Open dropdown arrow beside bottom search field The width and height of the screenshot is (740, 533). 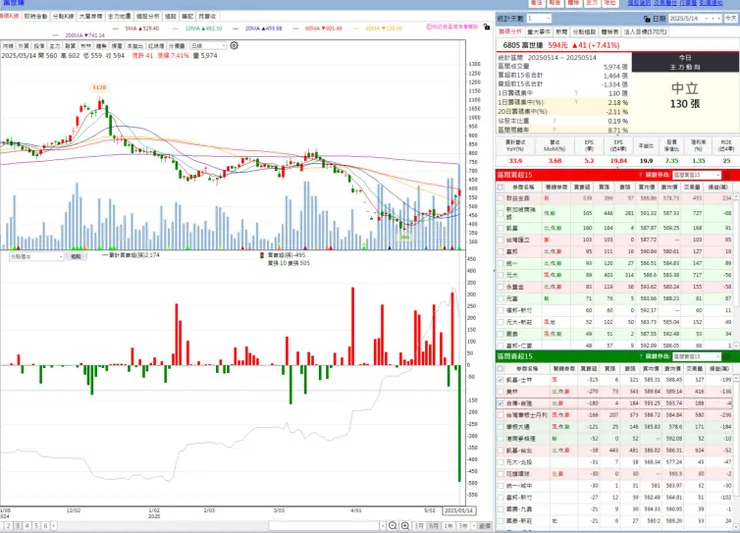point(382,525)
